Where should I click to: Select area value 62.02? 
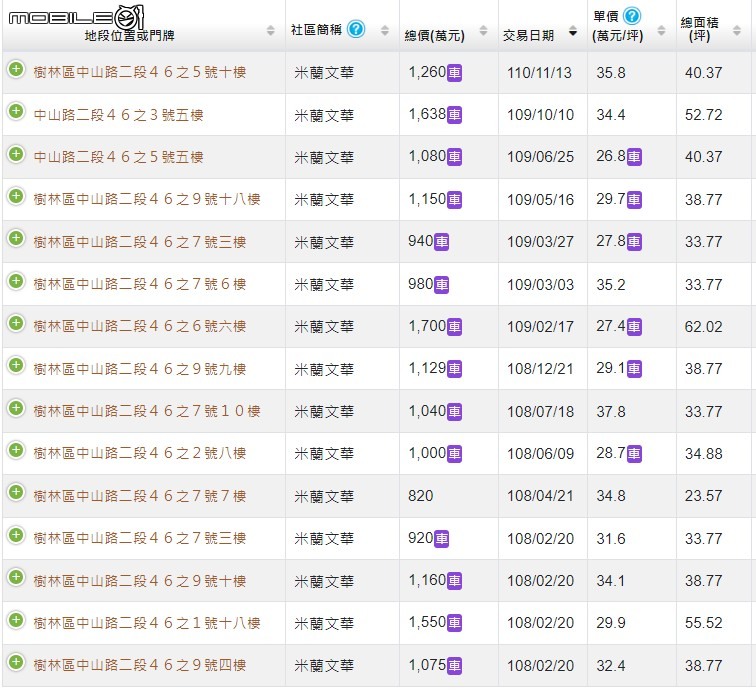click(703, 327)
